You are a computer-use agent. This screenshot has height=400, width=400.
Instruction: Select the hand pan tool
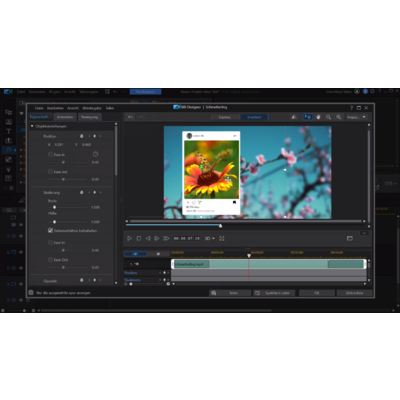318,117
